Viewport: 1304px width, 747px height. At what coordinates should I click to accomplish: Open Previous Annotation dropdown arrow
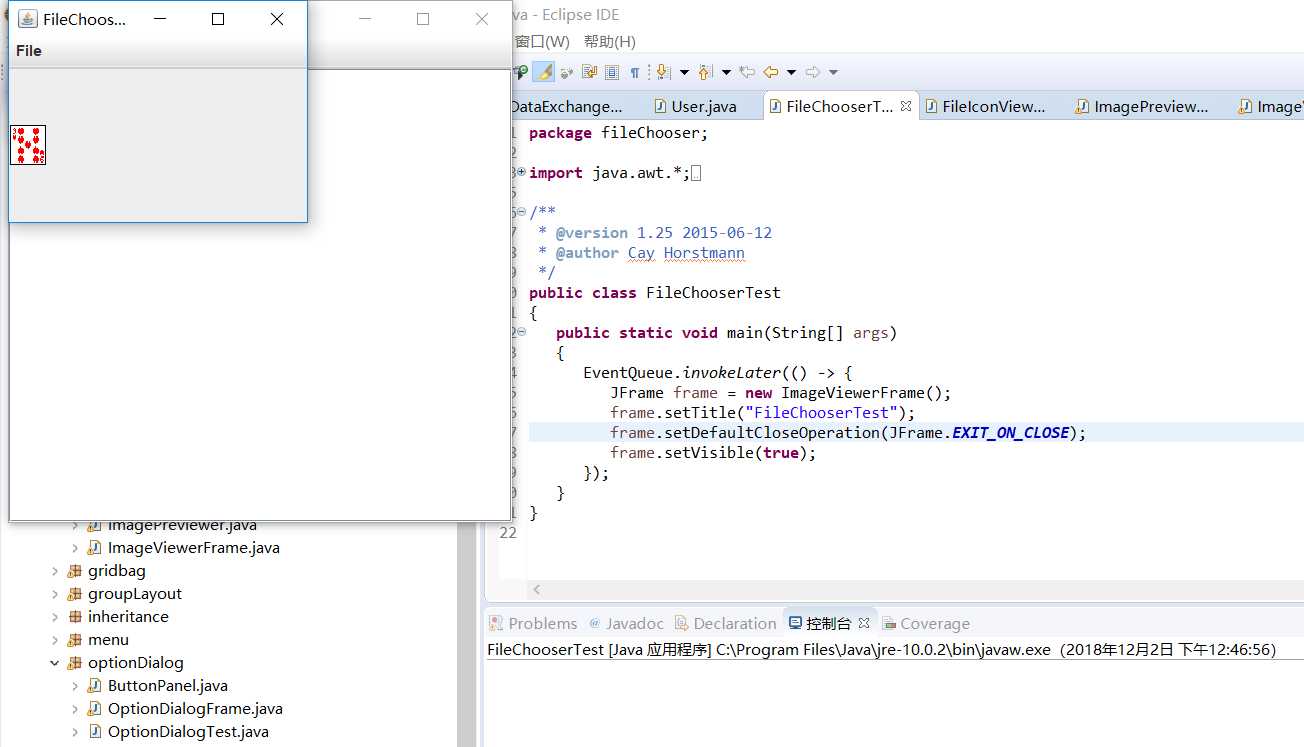pos(726,72)
